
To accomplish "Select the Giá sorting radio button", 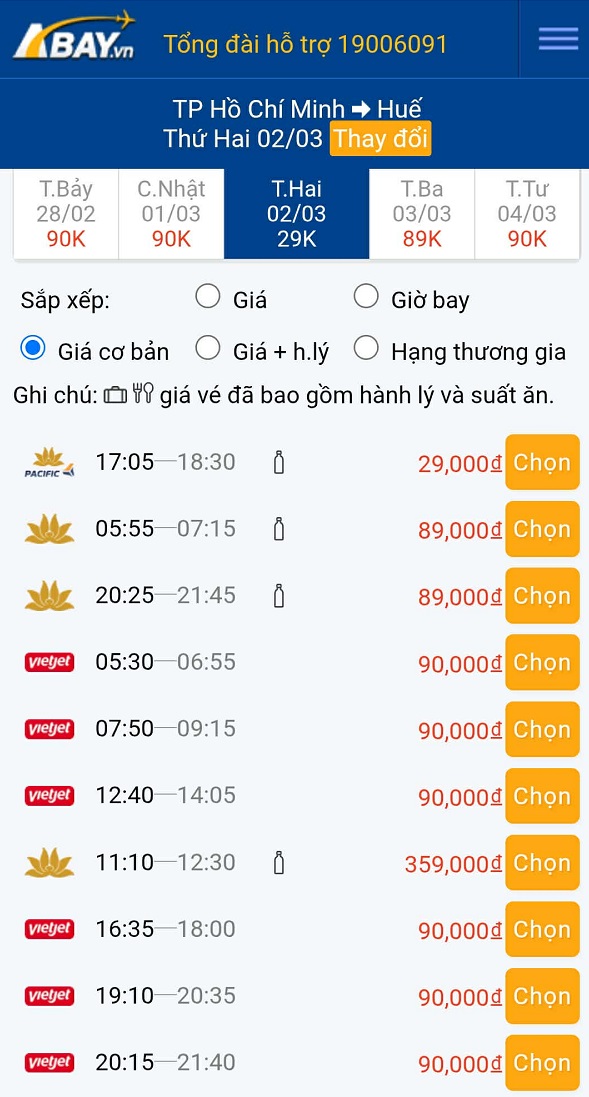I will click(x=207, y=296).
